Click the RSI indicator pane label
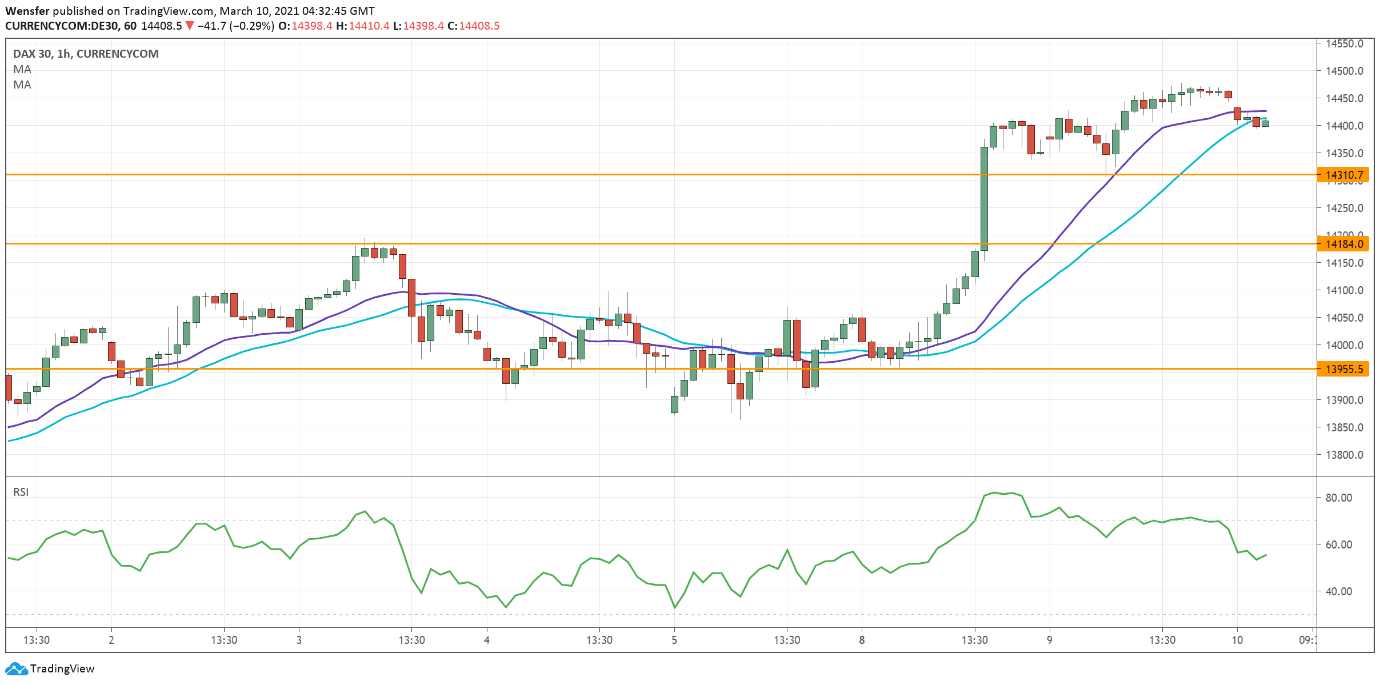 (x=21, y=492)
